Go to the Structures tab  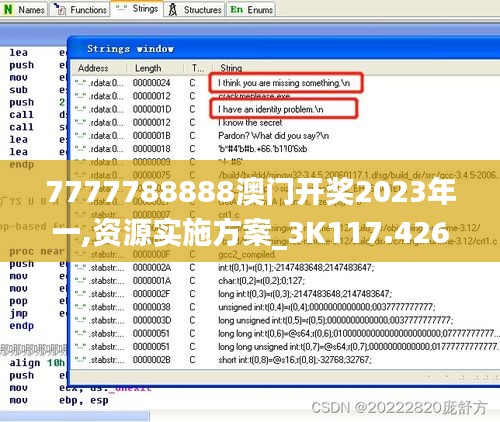[x=195, y=9]
